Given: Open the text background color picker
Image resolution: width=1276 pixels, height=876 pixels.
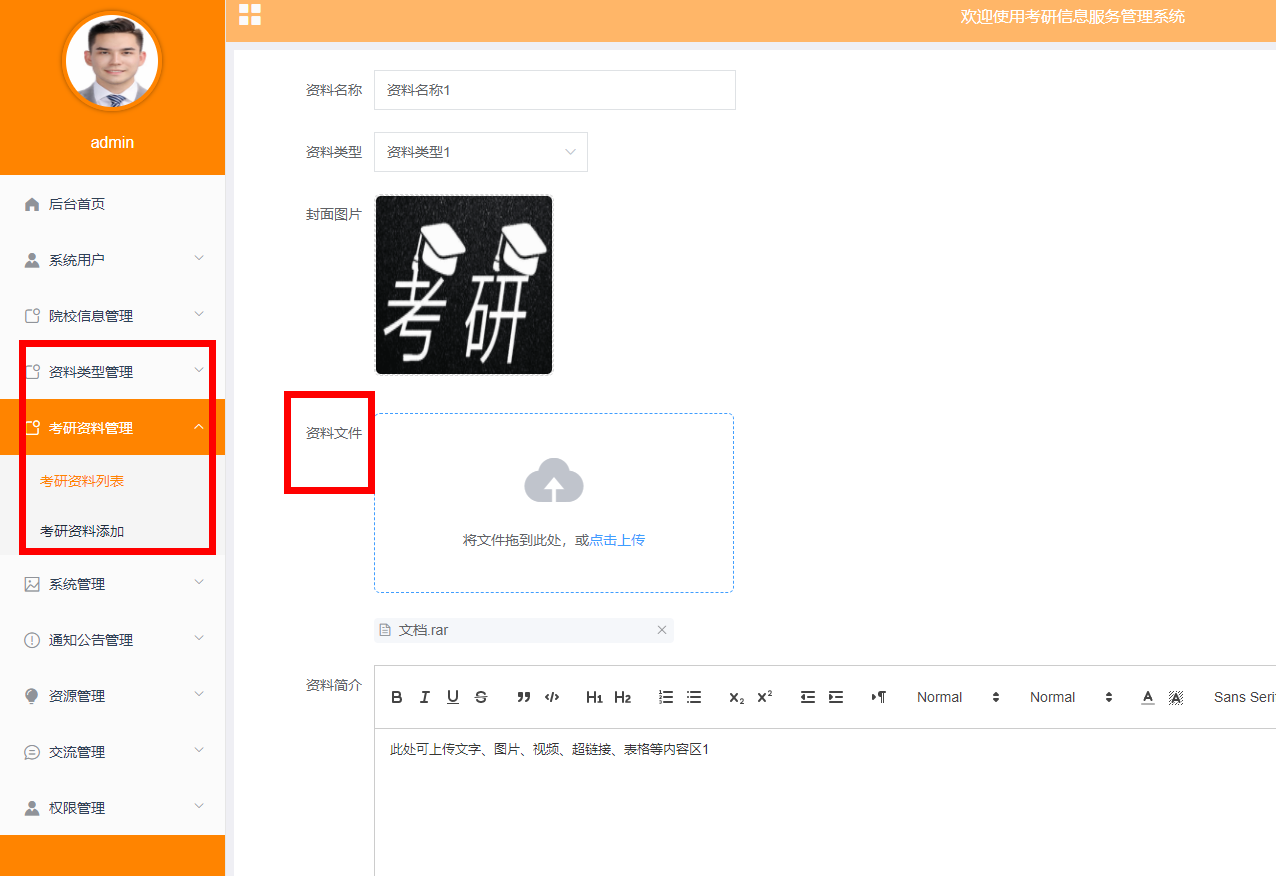Looking at the screenshot, I should (1176, 697).
